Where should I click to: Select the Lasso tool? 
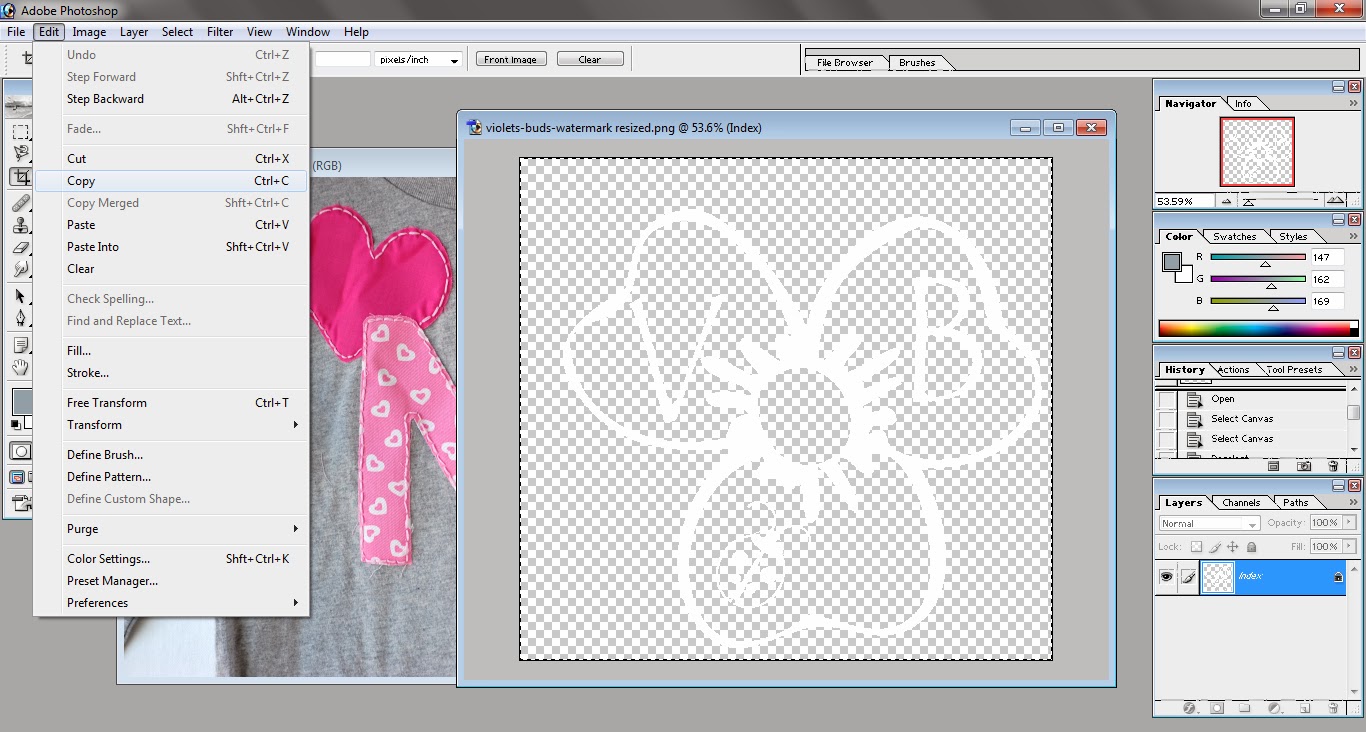[19, 154]
